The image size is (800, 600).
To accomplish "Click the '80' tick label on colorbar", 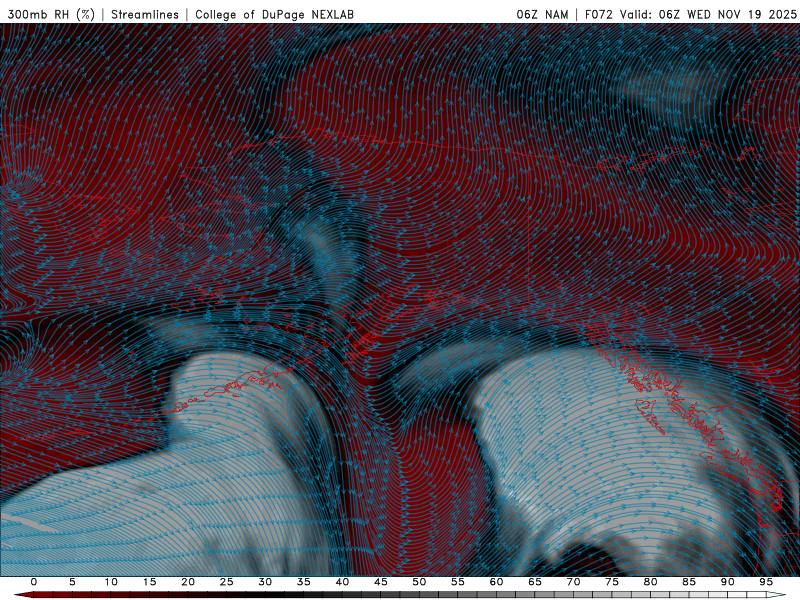I will click(x=650, y=582).
